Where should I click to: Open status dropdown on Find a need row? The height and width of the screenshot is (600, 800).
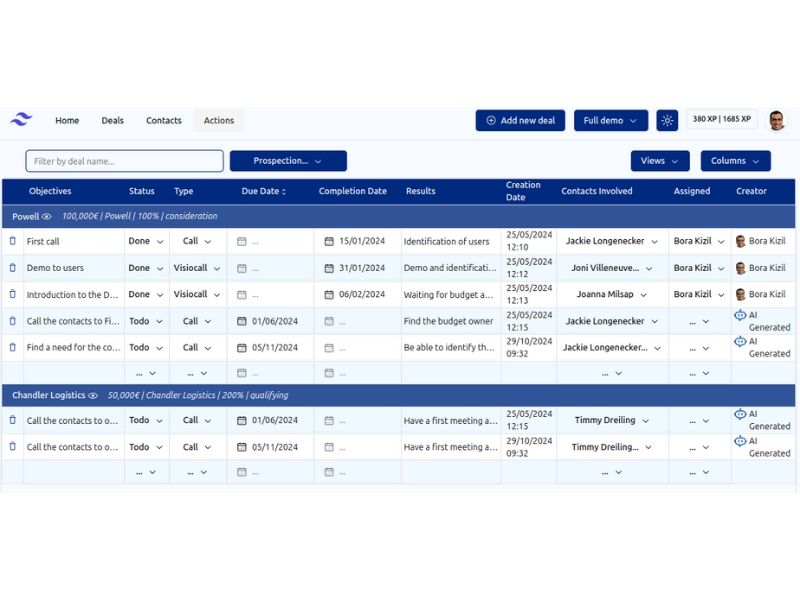point(146,347)
